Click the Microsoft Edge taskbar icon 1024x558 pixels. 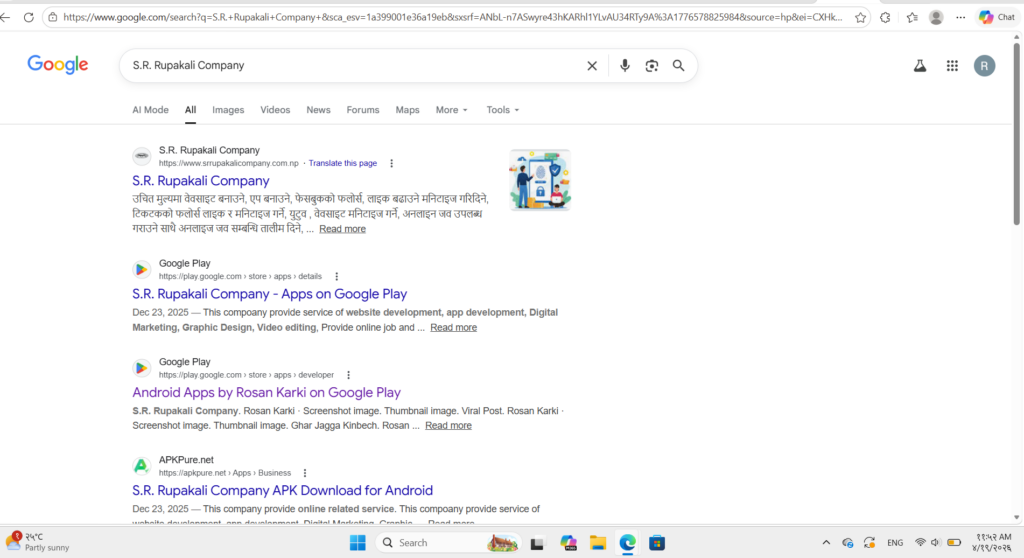[628, 543]
